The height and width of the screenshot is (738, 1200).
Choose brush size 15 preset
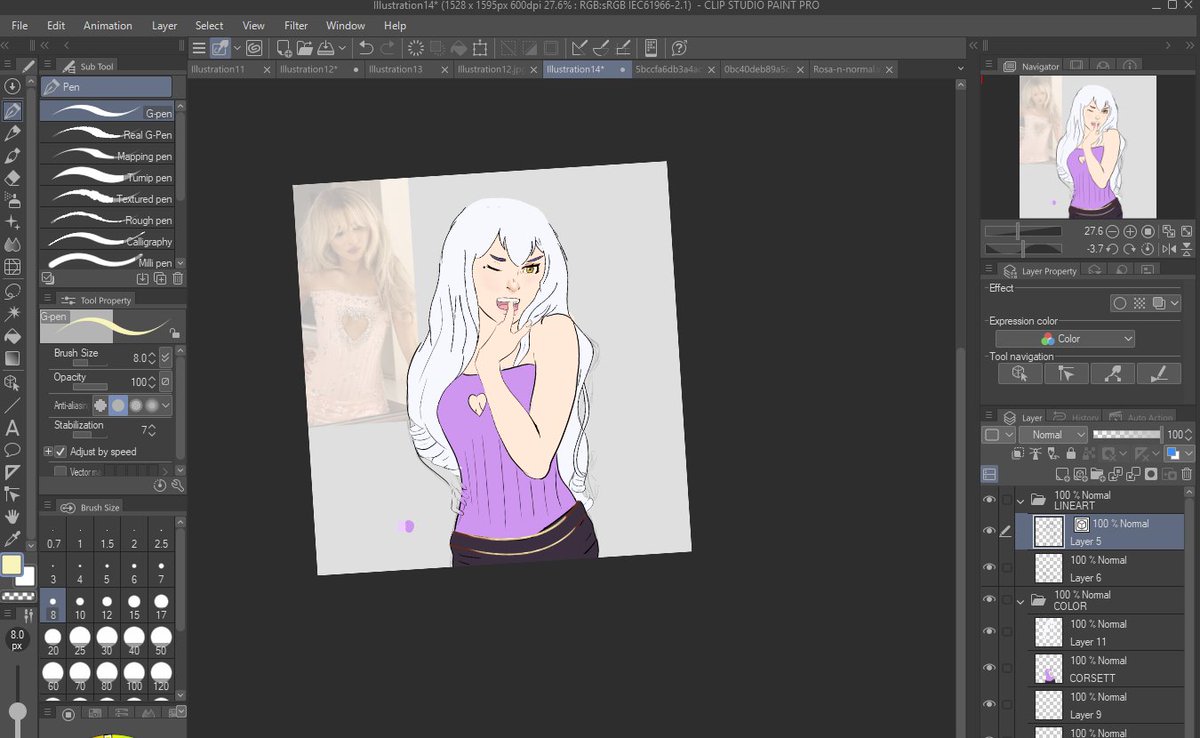point(134,608)
